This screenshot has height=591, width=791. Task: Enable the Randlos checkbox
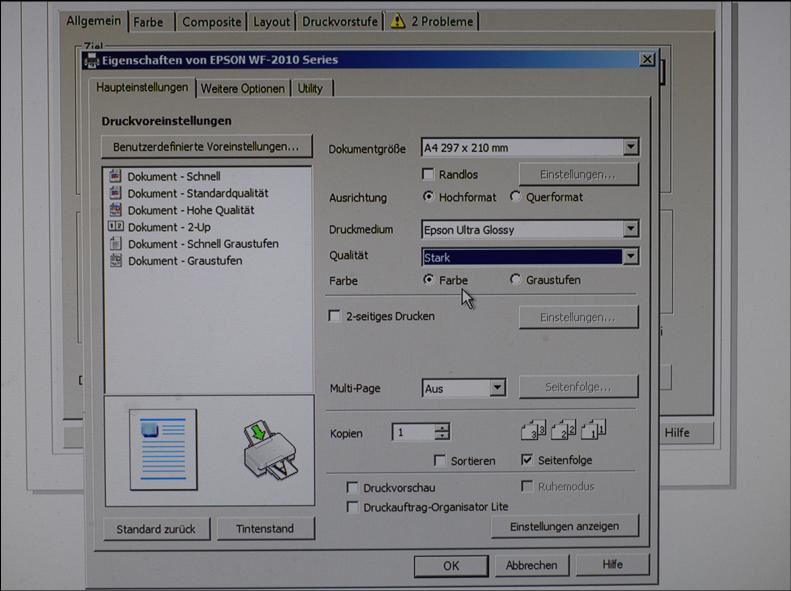pos(428,175)
